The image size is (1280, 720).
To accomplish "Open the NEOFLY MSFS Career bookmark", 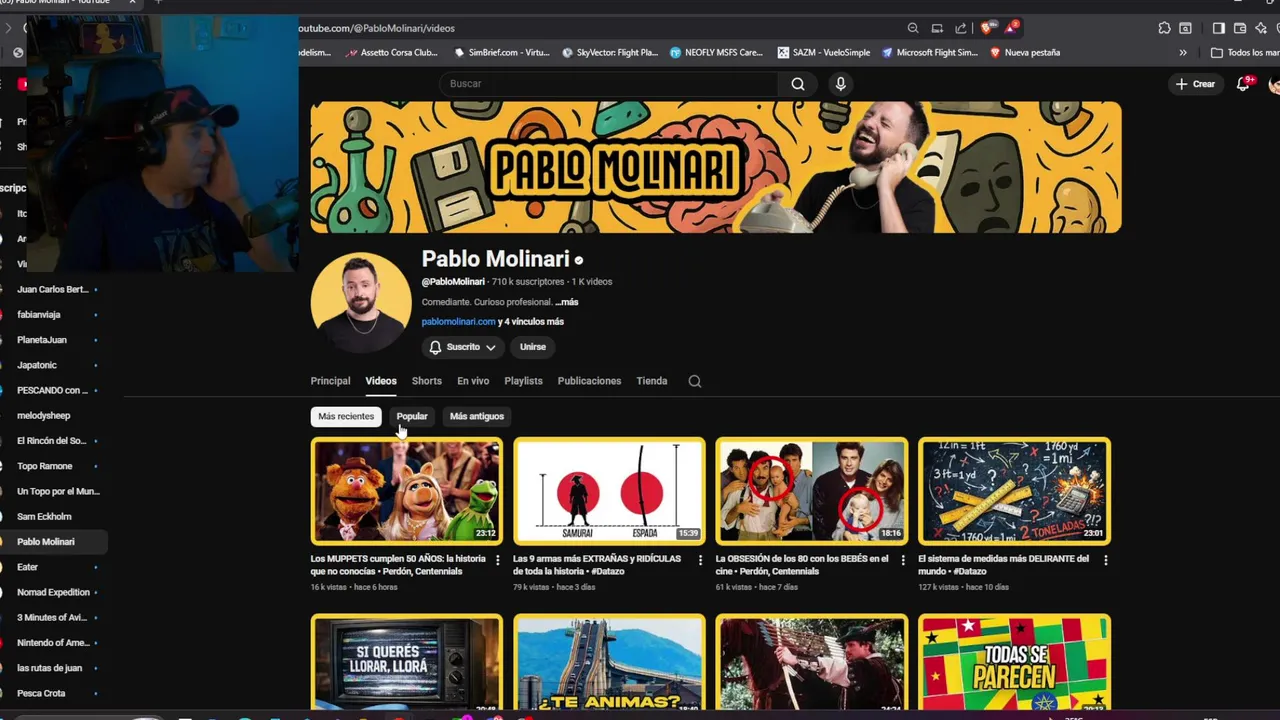I will [x=717, y=52].
